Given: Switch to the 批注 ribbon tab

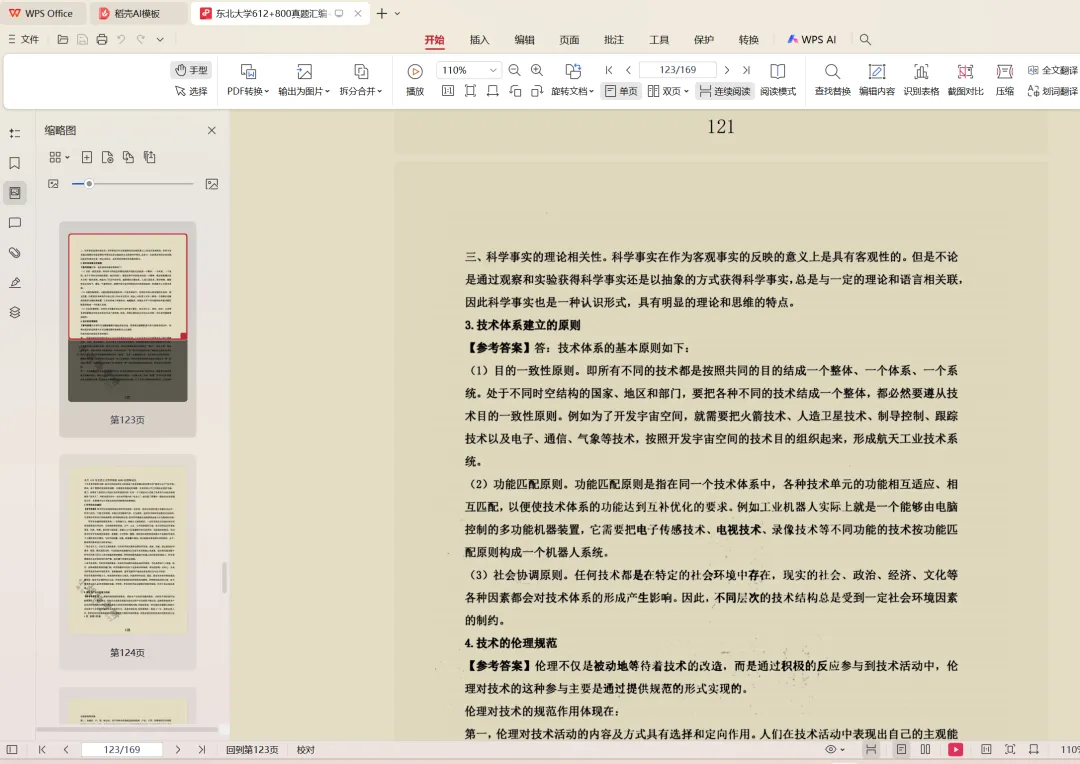Looking at the screenshot, I should tap(613, 40).
